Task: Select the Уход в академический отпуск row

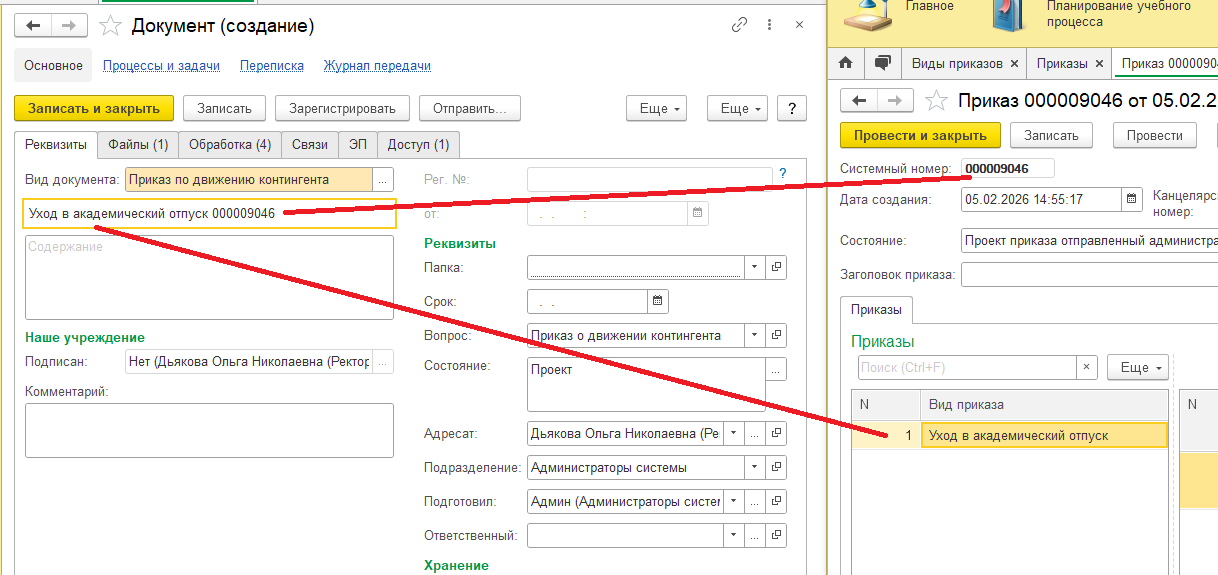Action: click(1043, 435)
